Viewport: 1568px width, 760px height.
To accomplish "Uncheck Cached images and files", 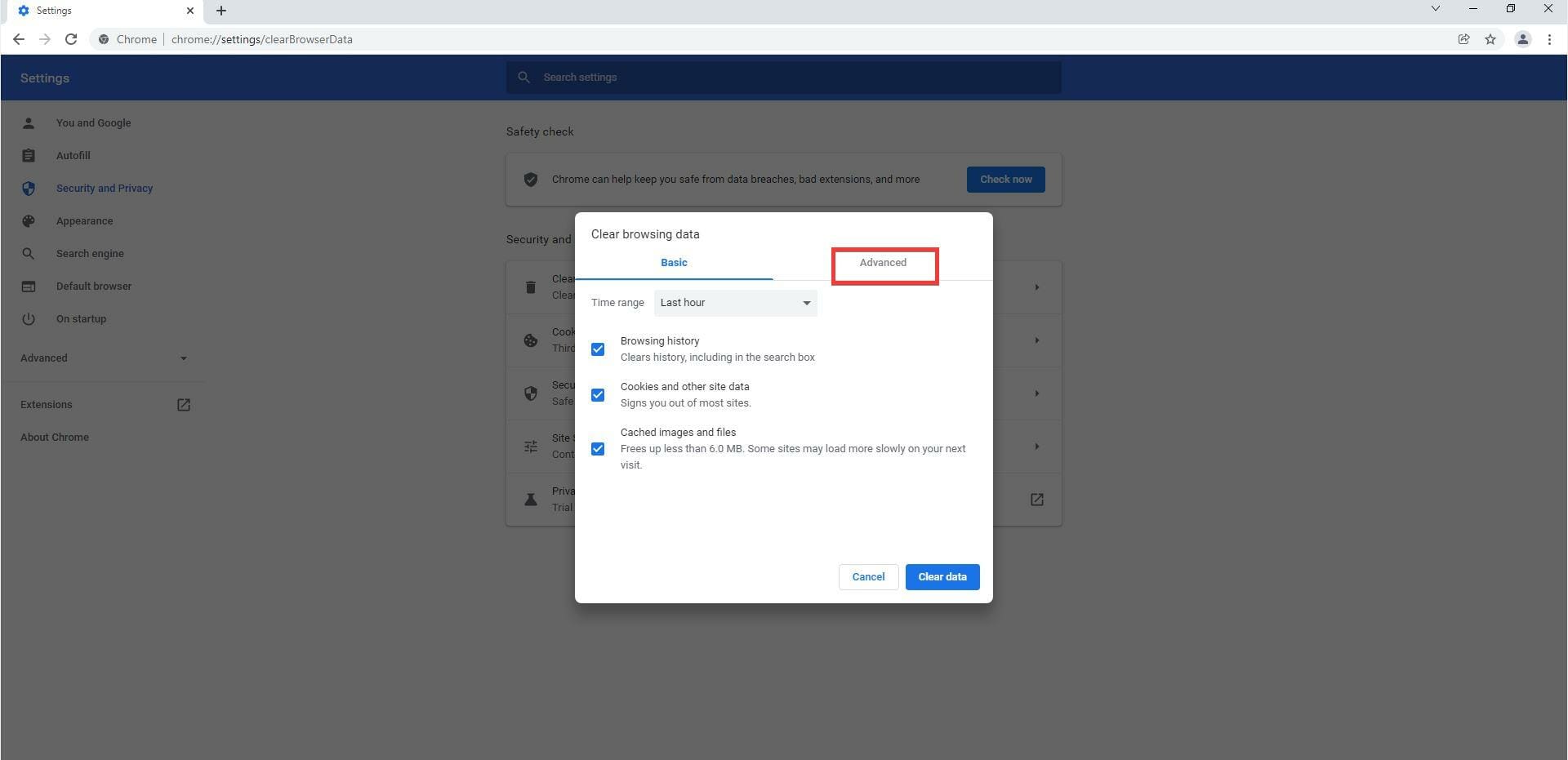I will [598, 449].
